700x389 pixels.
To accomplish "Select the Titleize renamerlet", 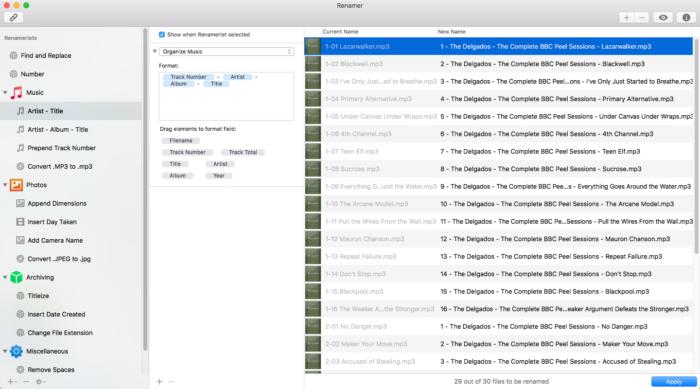I will coord(38,296).
